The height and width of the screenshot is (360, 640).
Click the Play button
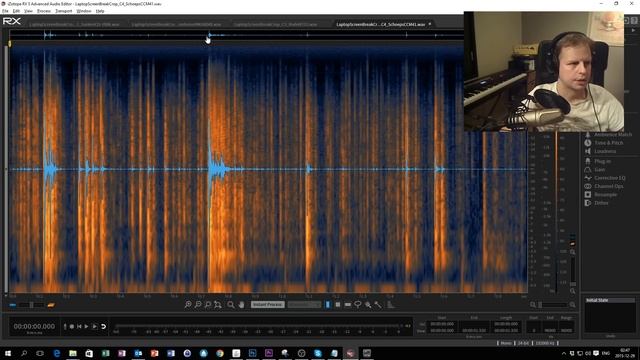(x=86, y=327)
